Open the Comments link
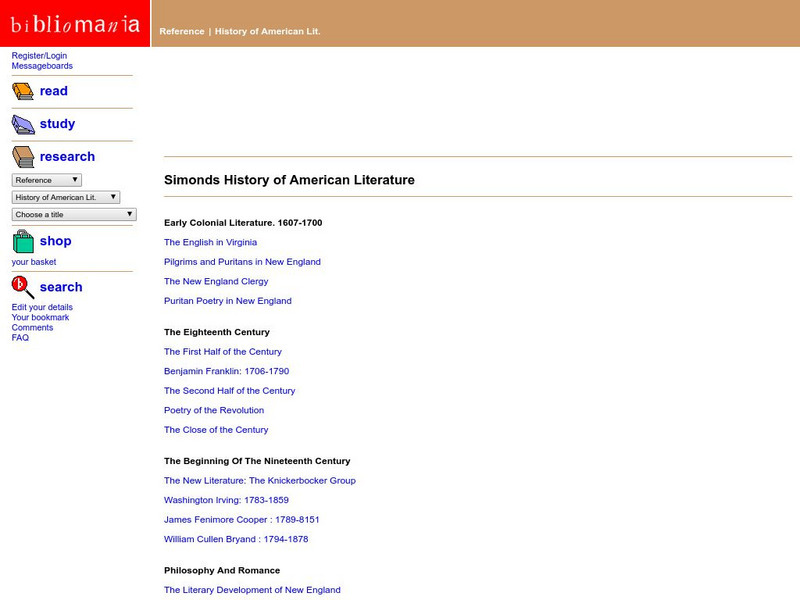Image resolution: width=800 pixels, height=600 pixels. pyautogui.click(x=32, y=328)
